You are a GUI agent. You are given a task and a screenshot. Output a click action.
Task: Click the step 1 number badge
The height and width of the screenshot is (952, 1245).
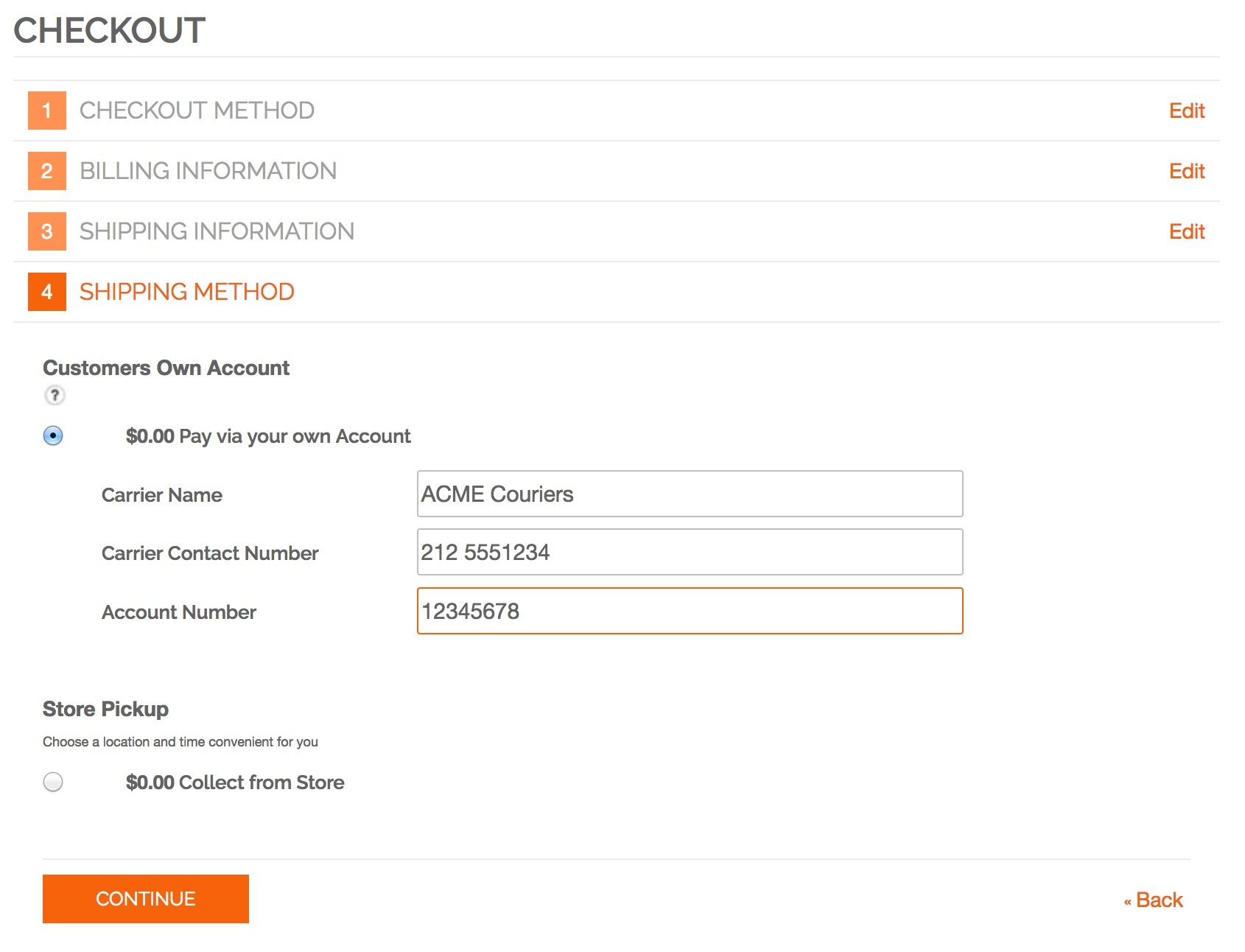pos(47,111)
